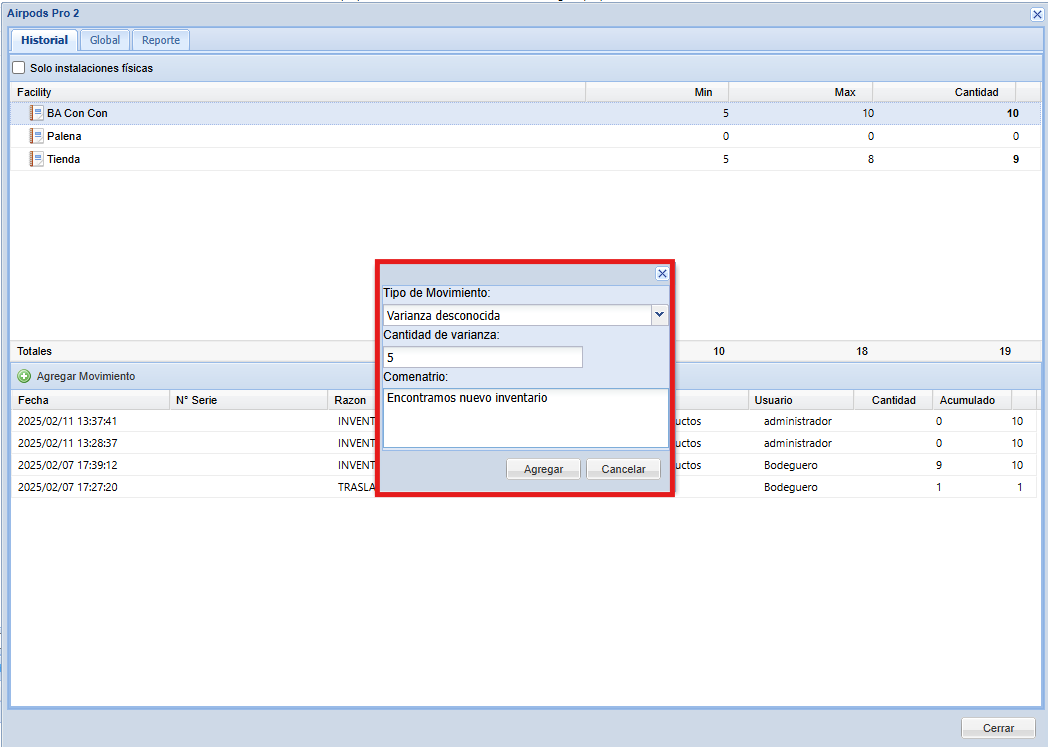The height and width of the screenshot is (747, 1048).
Task: Close the movement dialog with X
Action: pos(662,273)
